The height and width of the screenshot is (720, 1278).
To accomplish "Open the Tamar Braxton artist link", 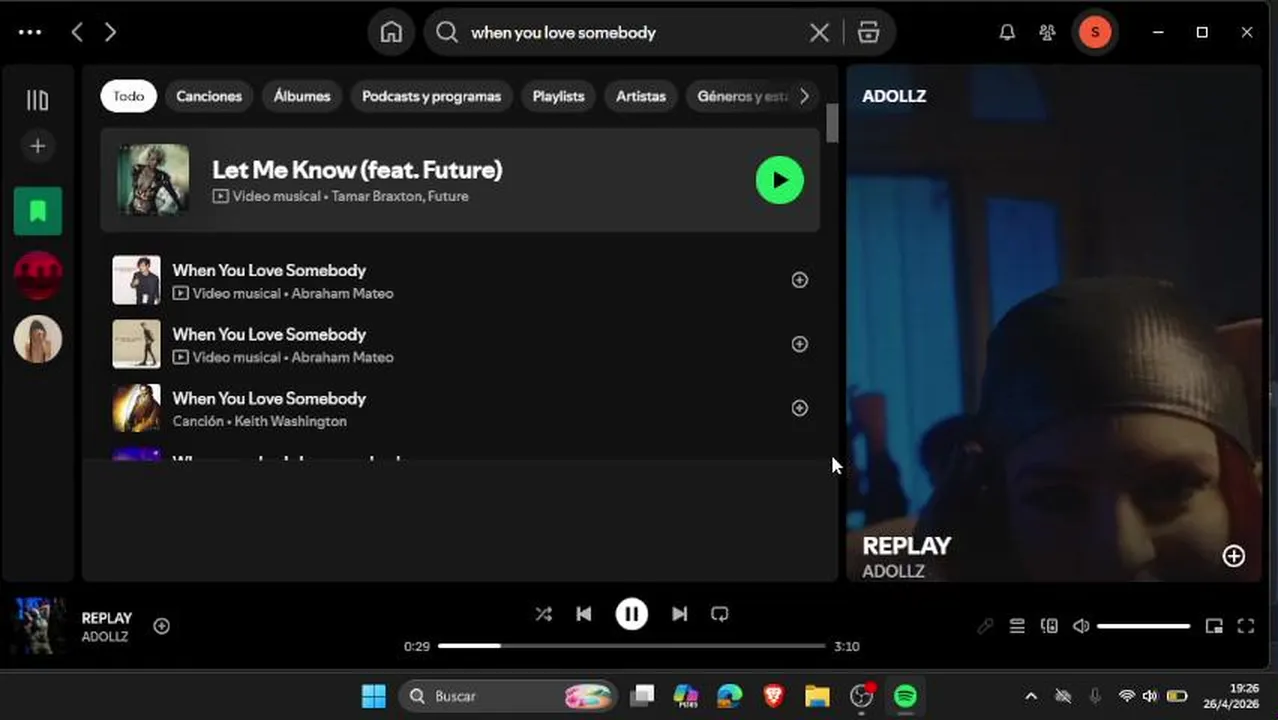I will click(376, 196).
